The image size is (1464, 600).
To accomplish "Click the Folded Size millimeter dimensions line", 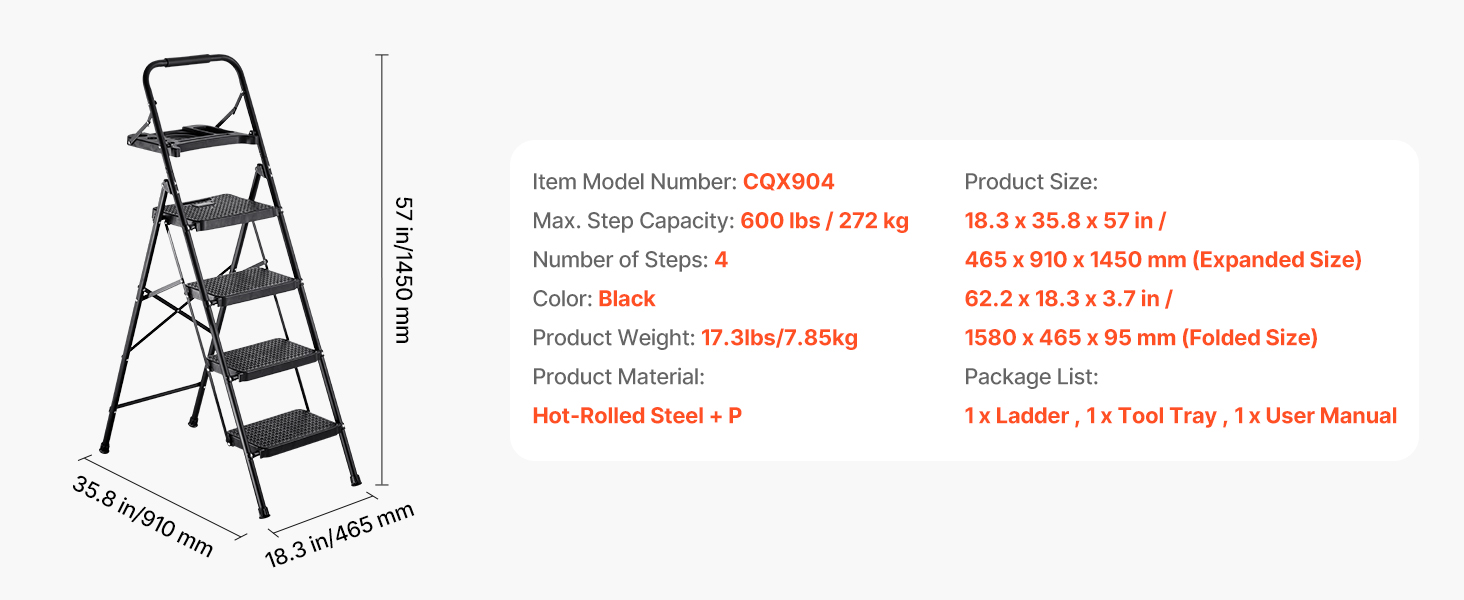I will (1141, 338).
